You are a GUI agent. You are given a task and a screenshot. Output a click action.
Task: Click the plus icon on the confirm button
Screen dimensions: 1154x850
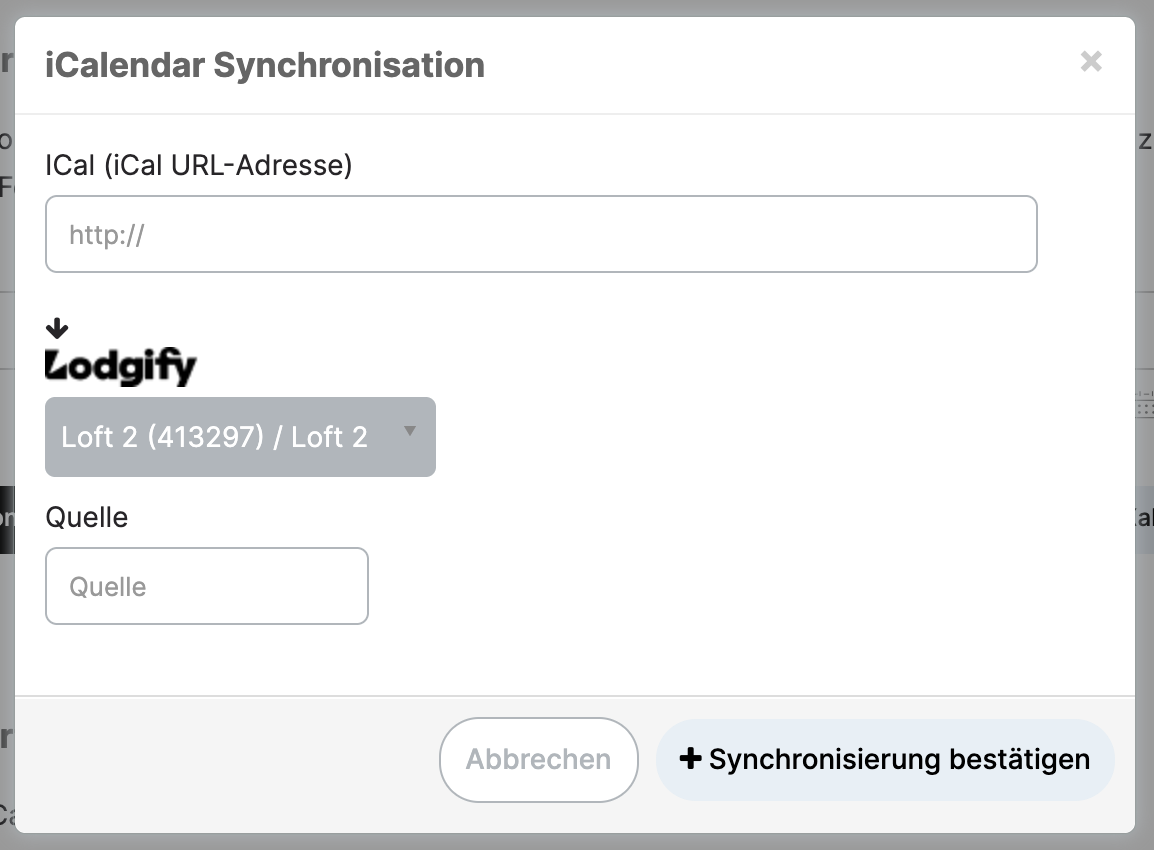(690, 758)
